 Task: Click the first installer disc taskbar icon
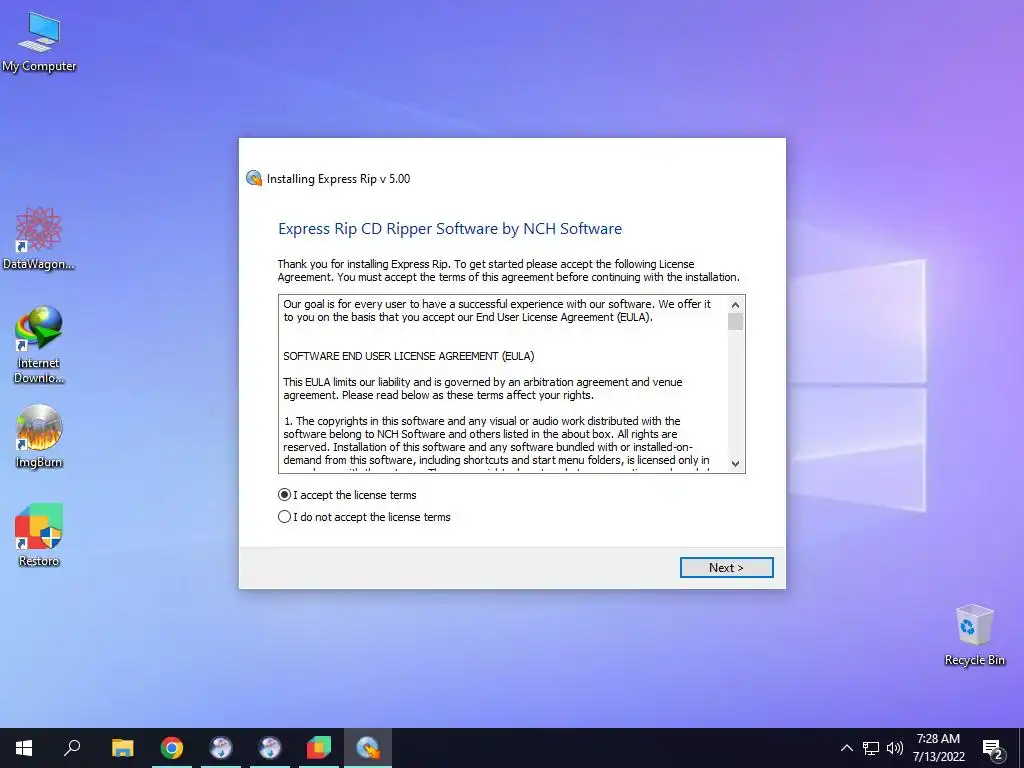[221, 748]
